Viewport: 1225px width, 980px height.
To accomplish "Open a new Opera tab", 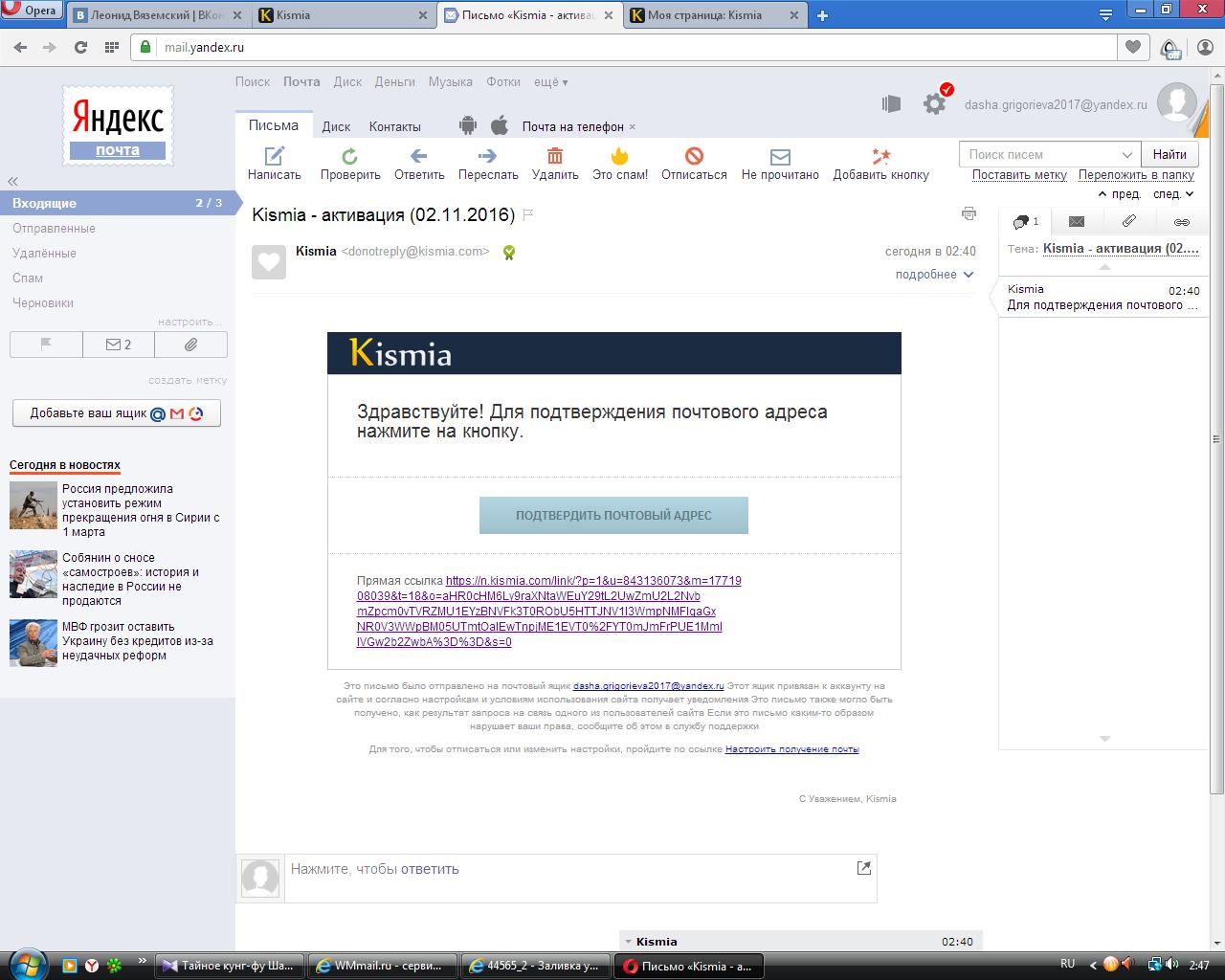I will [822, 15].
